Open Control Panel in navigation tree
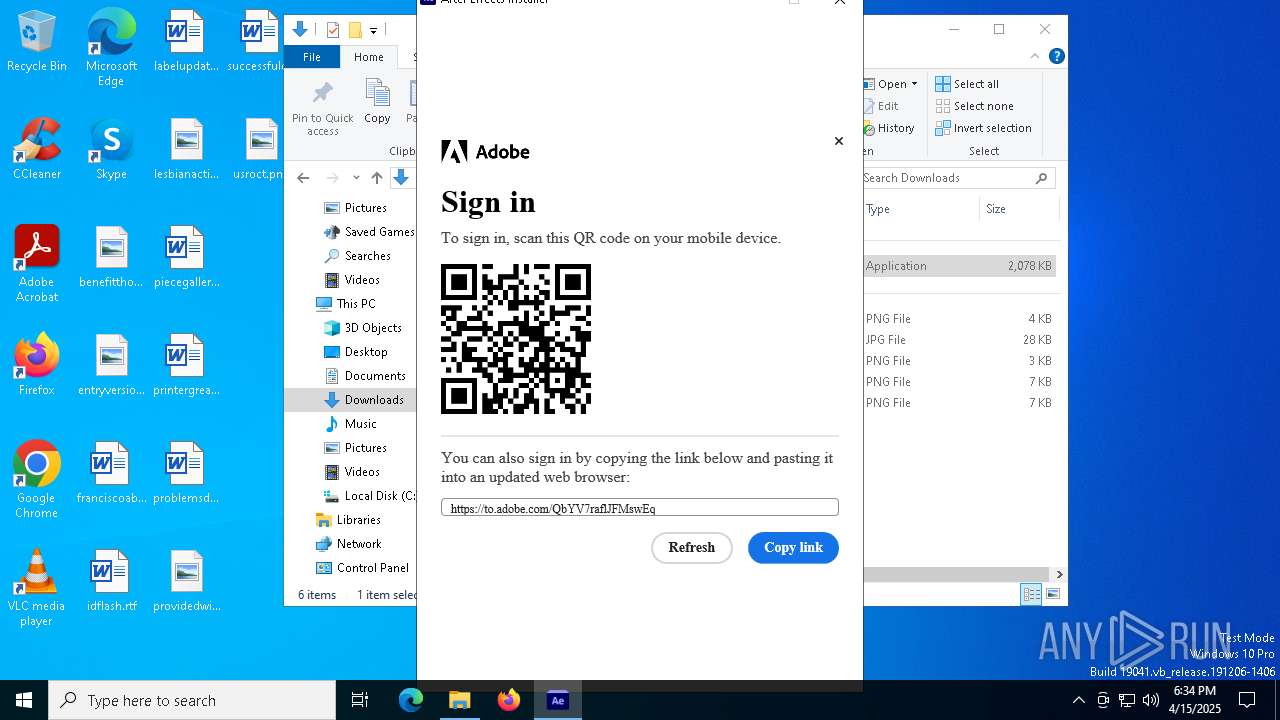This screenshot has height=720, width=1280. click(x=363, y=568)
